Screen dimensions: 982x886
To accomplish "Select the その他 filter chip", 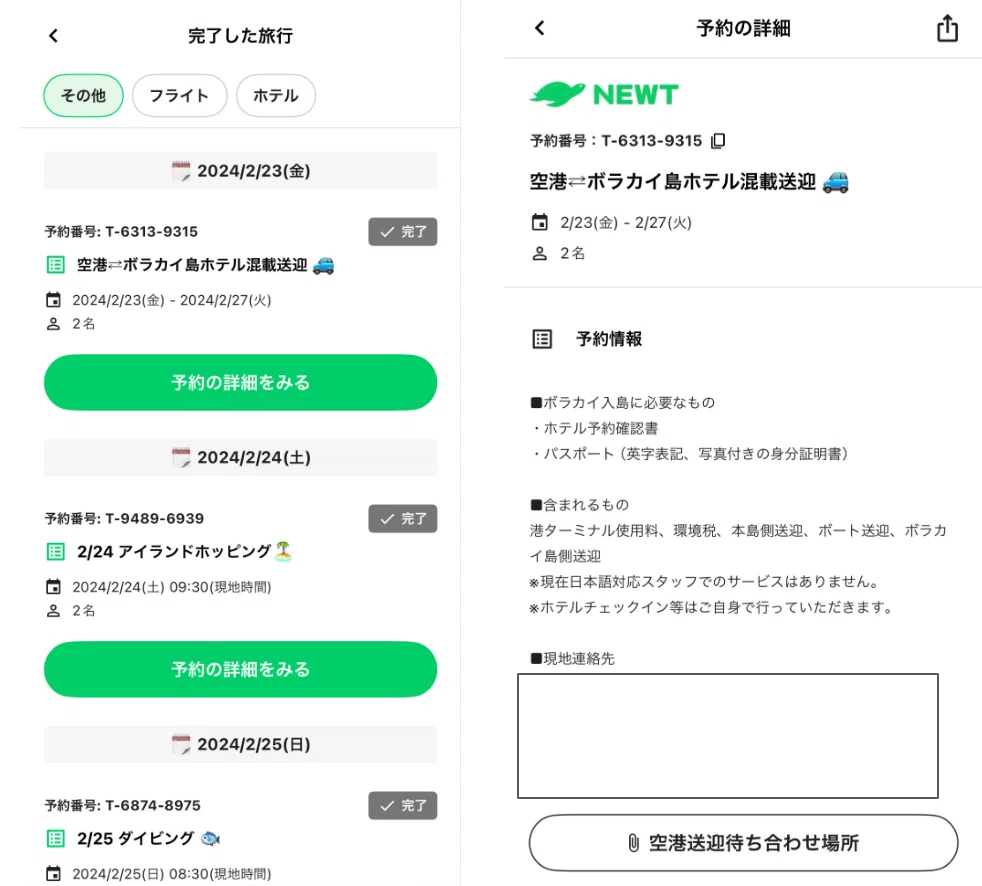I will pos(83,96).
